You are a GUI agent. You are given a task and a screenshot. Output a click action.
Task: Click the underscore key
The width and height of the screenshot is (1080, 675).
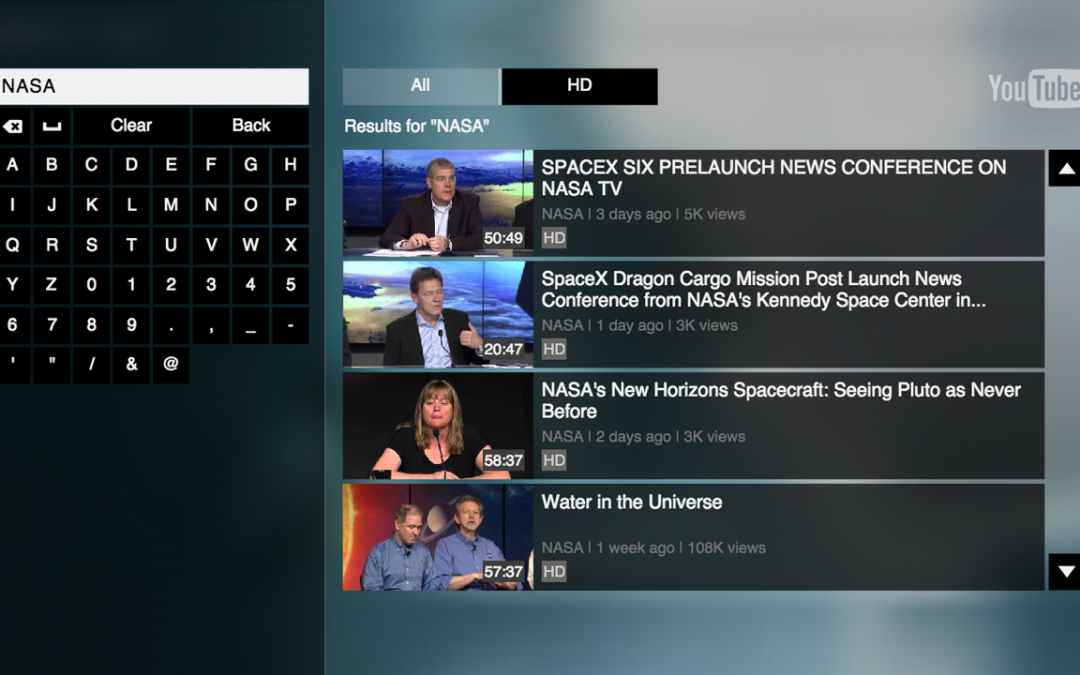(x=251, y=325)
